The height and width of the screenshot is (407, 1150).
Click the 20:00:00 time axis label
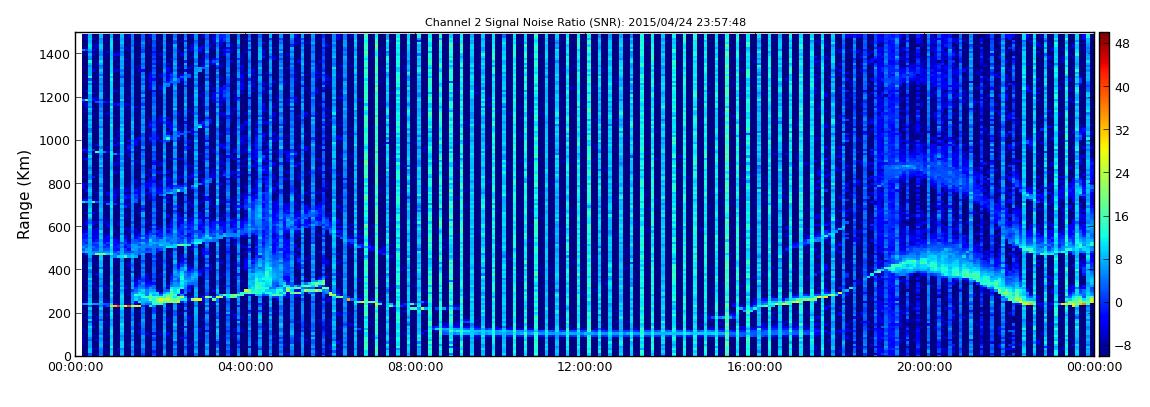click(923, 367)
